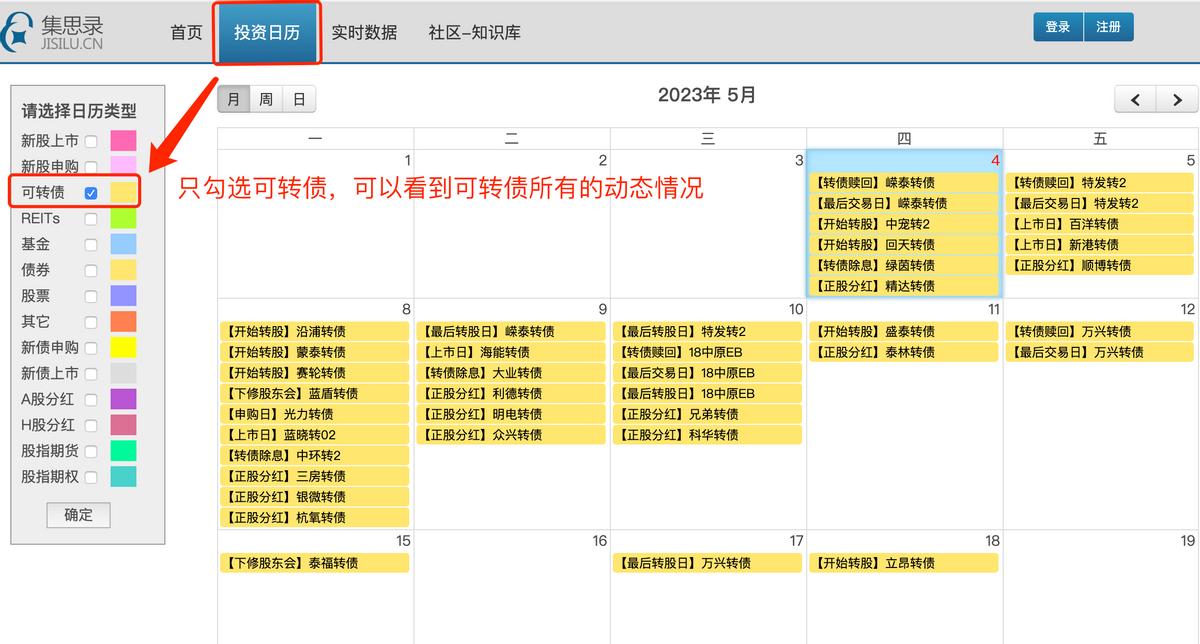The width and height of the screenshot is (1200, 644).
Task: Enable the 新股上市 filter
Action: pos(91,140)
